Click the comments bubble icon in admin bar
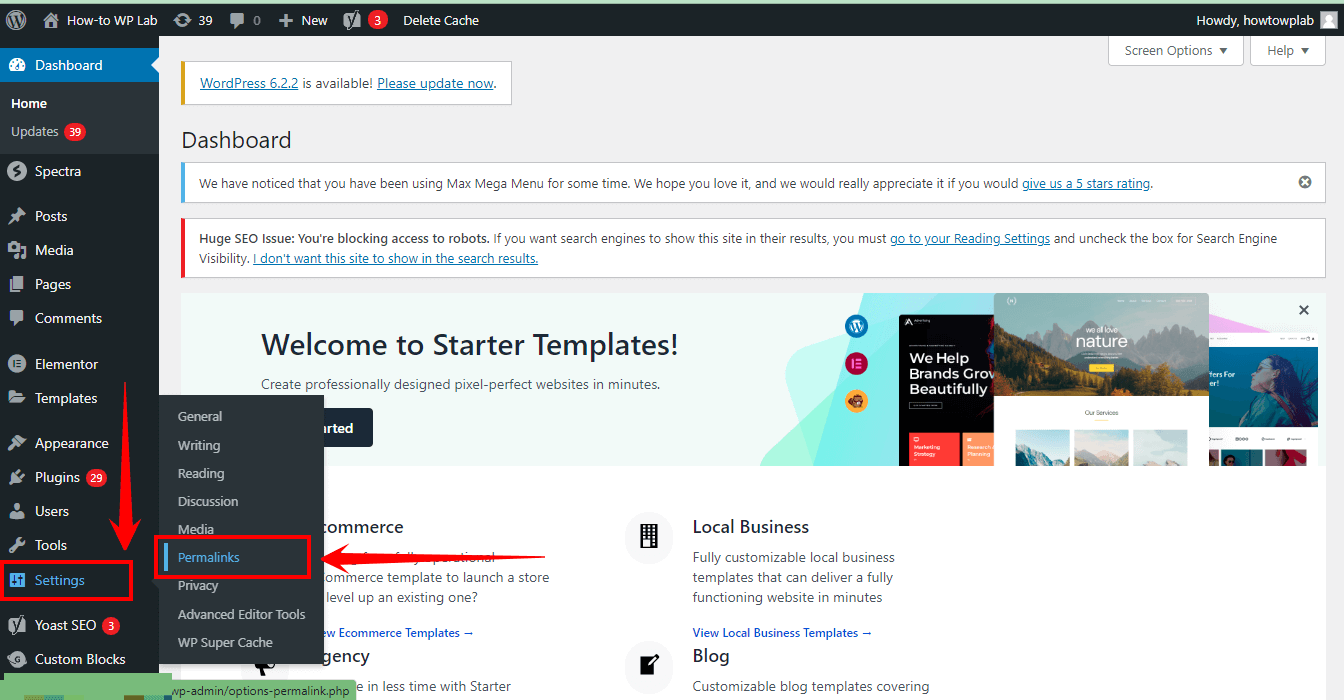 tap(245, 20)
